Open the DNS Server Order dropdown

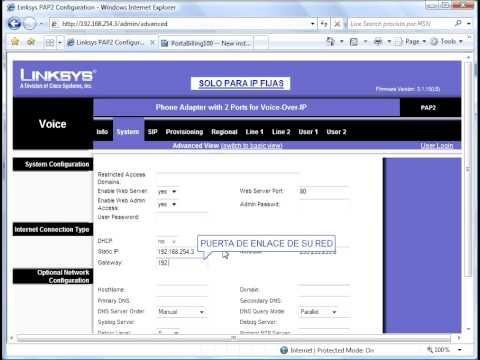coord(181,312)
